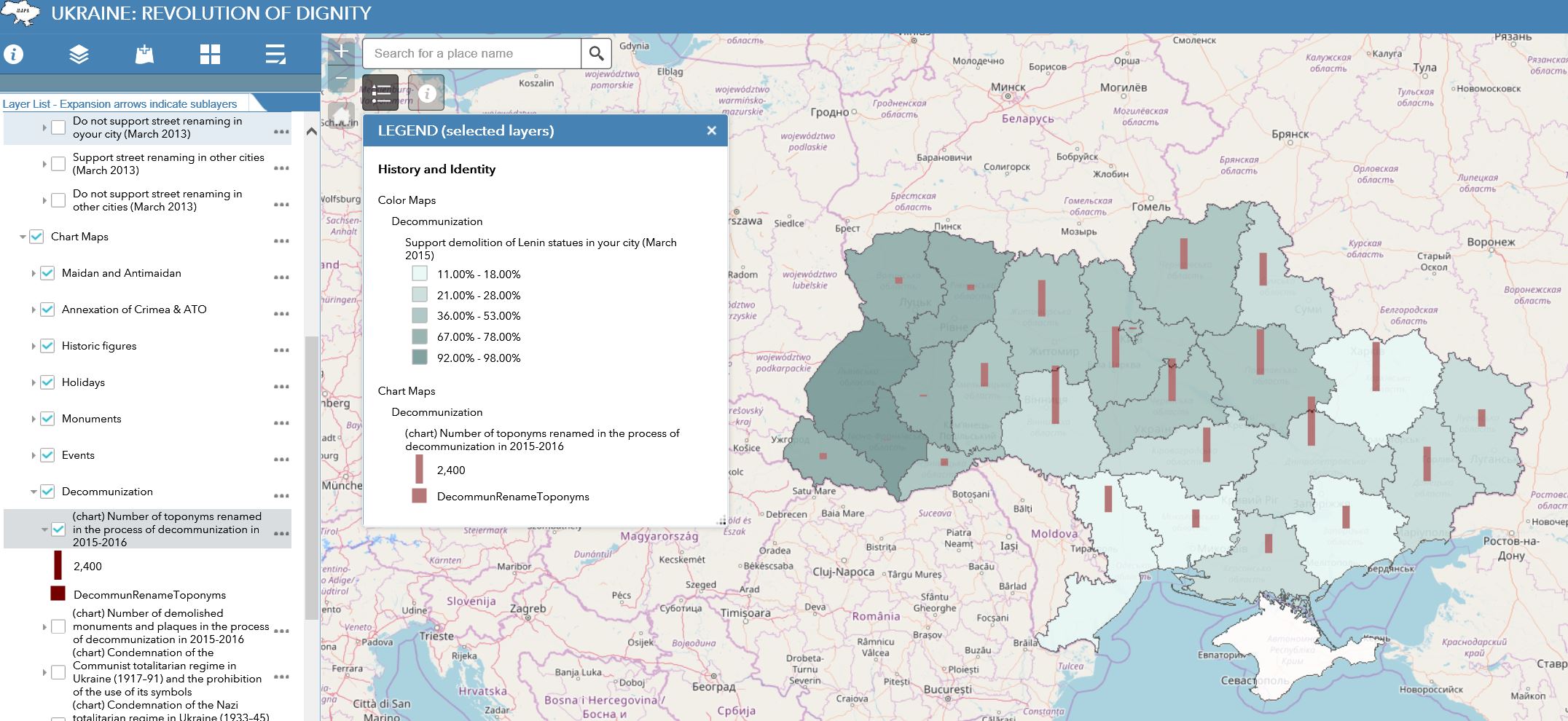
Task: Uncheck Maidan and Antimaidan checkbox
Action: [47, 273]
